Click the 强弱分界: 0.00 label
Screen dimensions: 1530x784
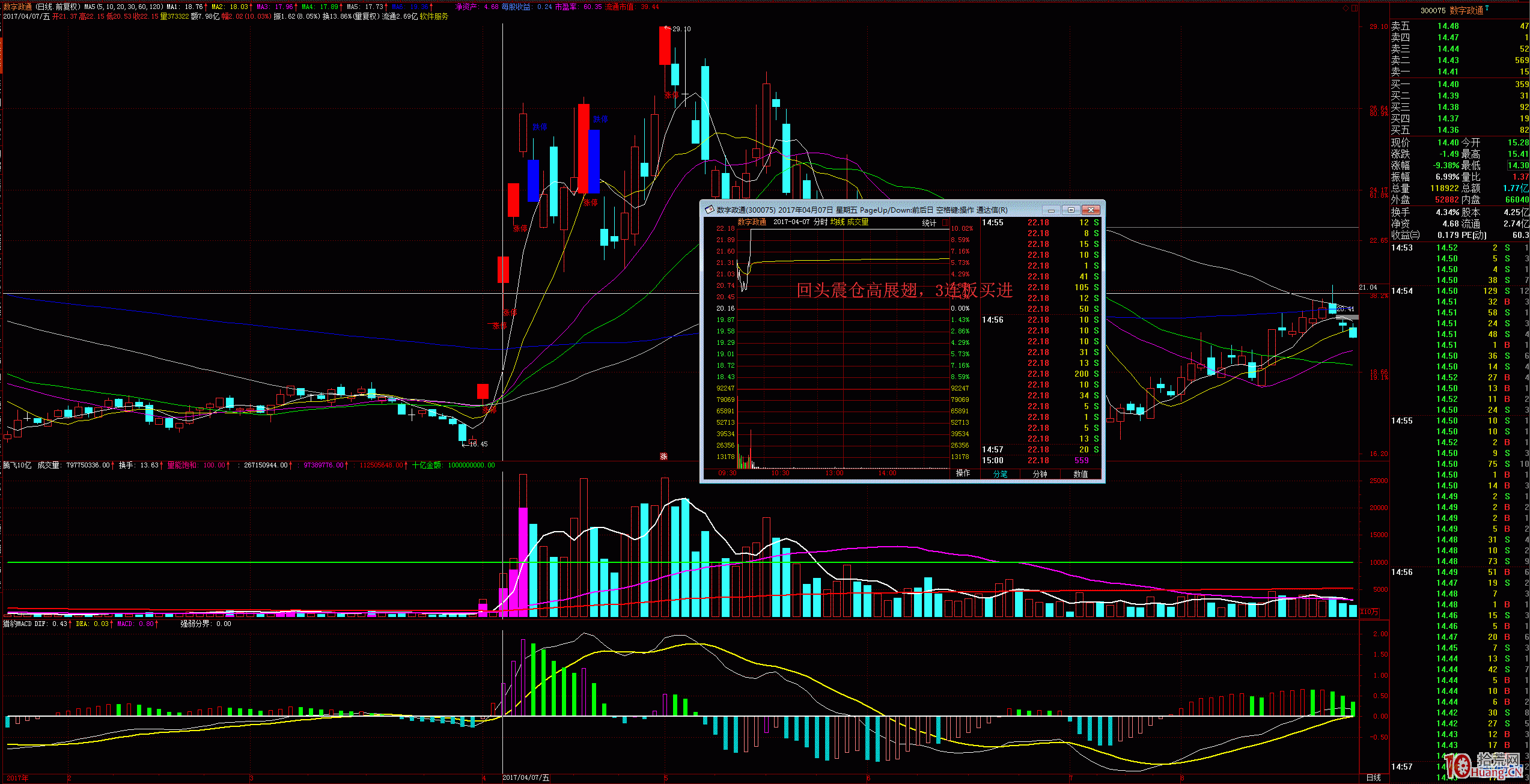pyautogui.click(x=206, y=624)
